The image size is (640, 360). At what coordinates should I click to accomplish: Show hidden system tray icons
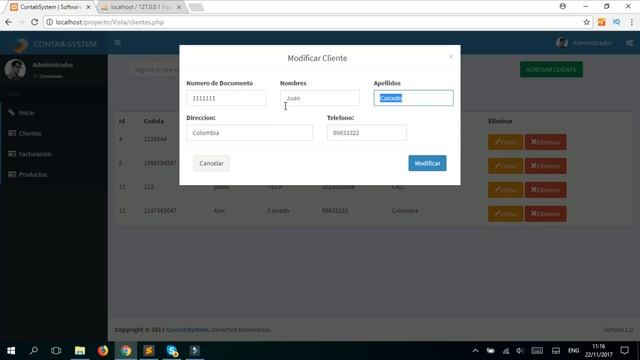click(476, 351)
